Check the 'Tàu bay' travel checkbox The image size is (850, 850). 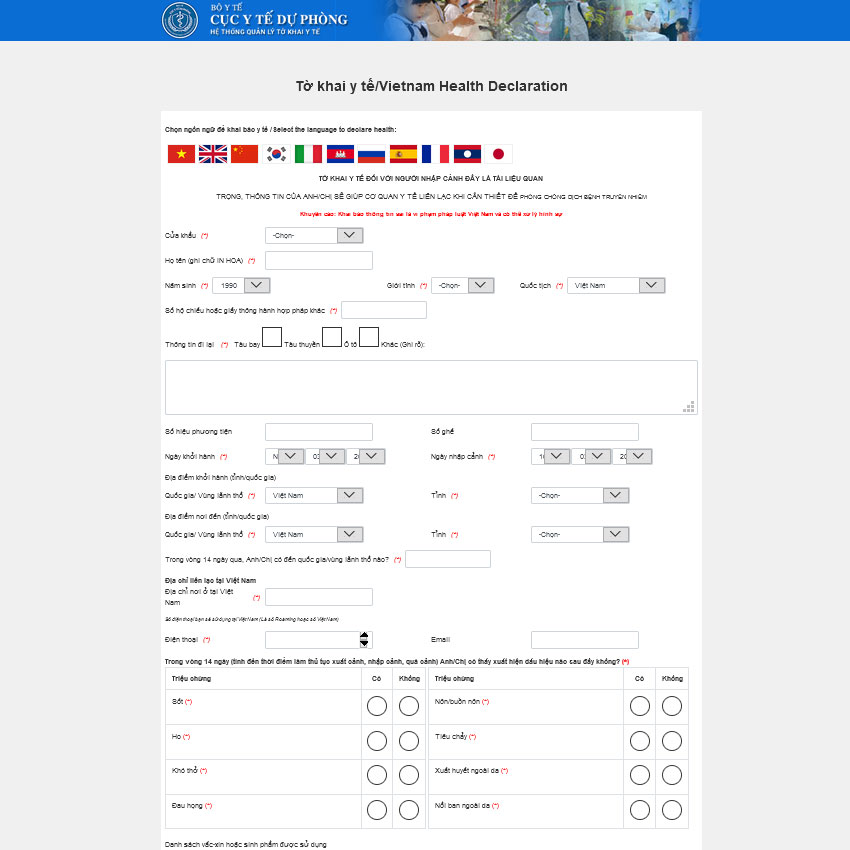click(272, 338)
